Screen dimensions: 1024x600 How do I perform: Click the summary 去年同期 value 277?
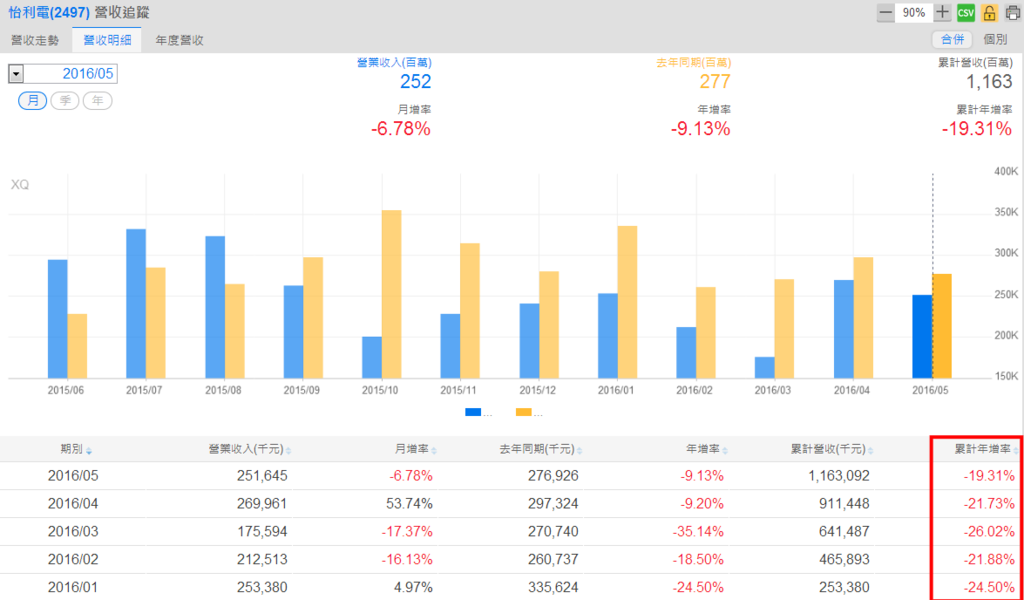(715, 82)
